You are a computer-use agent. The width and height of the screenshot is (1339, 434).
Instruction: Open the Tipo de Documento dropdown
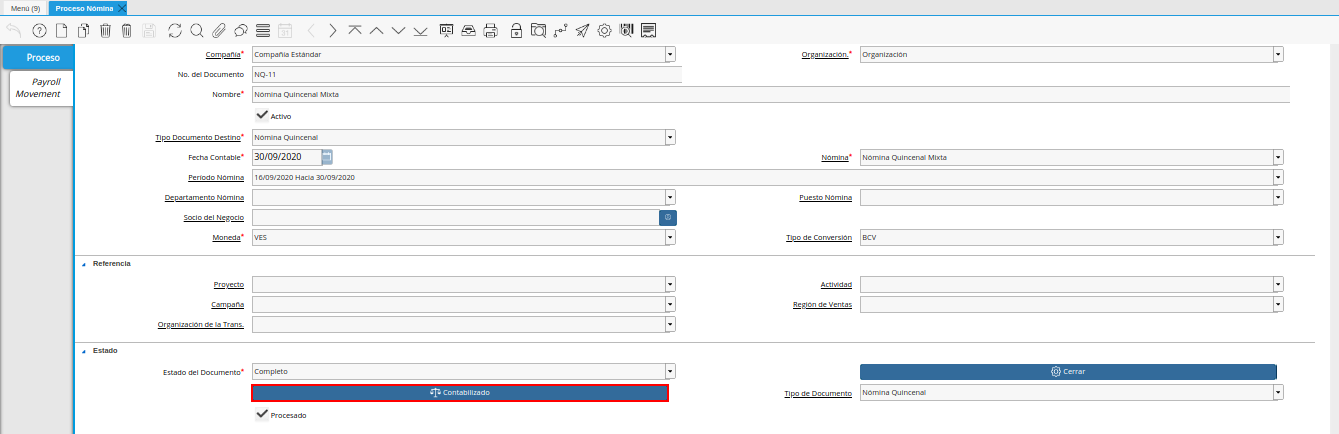click(1278, 392)
